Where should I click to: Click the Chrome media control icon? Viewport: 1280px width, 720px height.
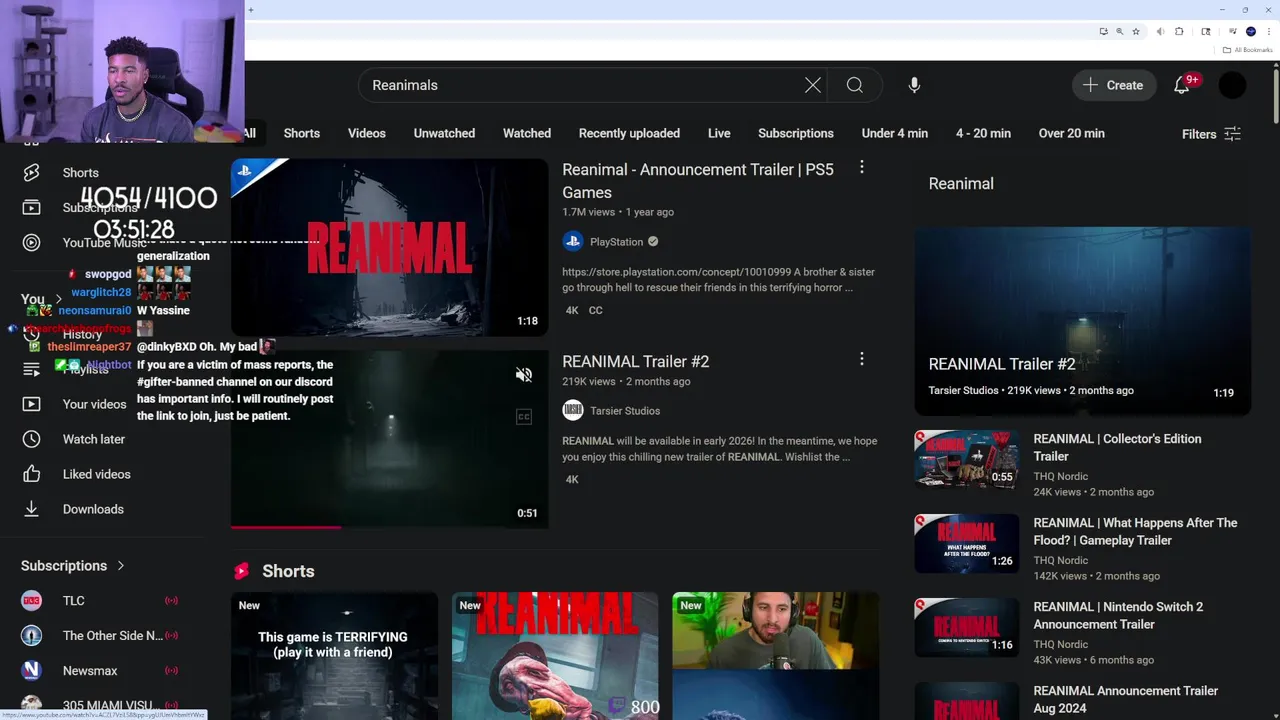click(x=1233, y=32)
